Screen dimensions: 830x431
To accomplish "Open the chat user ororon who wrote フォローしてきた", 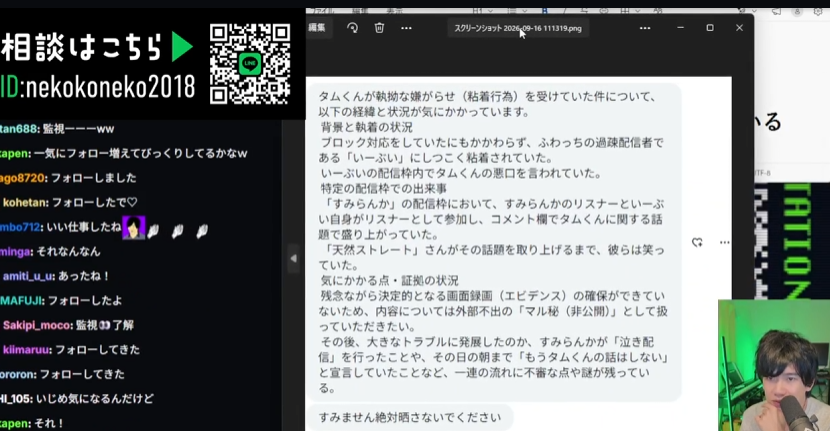I will (17, 374).
